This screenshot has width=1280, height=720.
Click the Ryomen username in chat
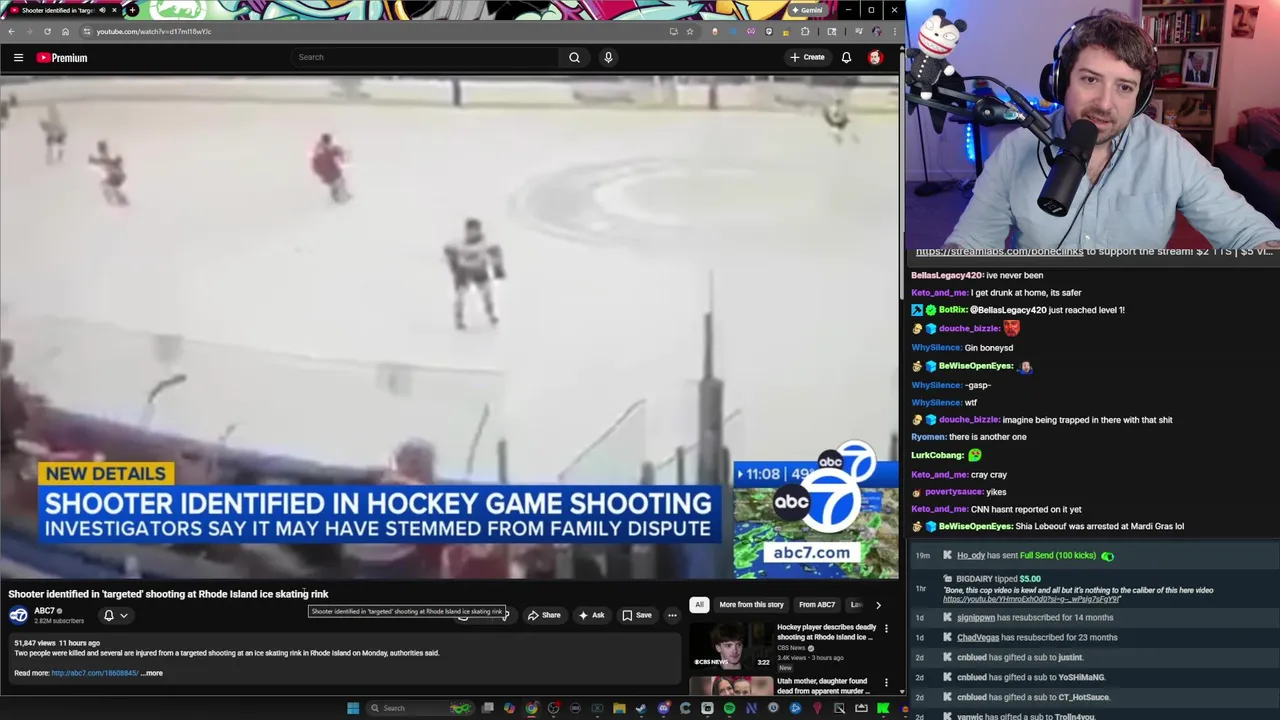pos(928,437)
